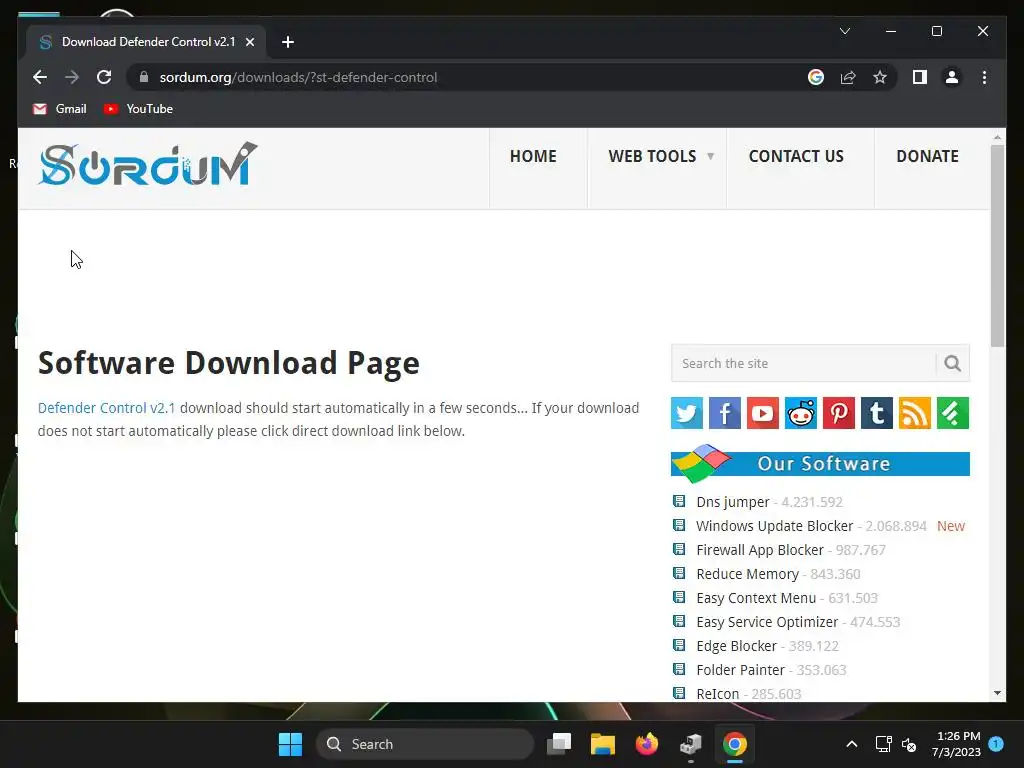Open the Easy Service Optimizer link
This screenshot has height=768, width=1024.
tap(767, 622)
